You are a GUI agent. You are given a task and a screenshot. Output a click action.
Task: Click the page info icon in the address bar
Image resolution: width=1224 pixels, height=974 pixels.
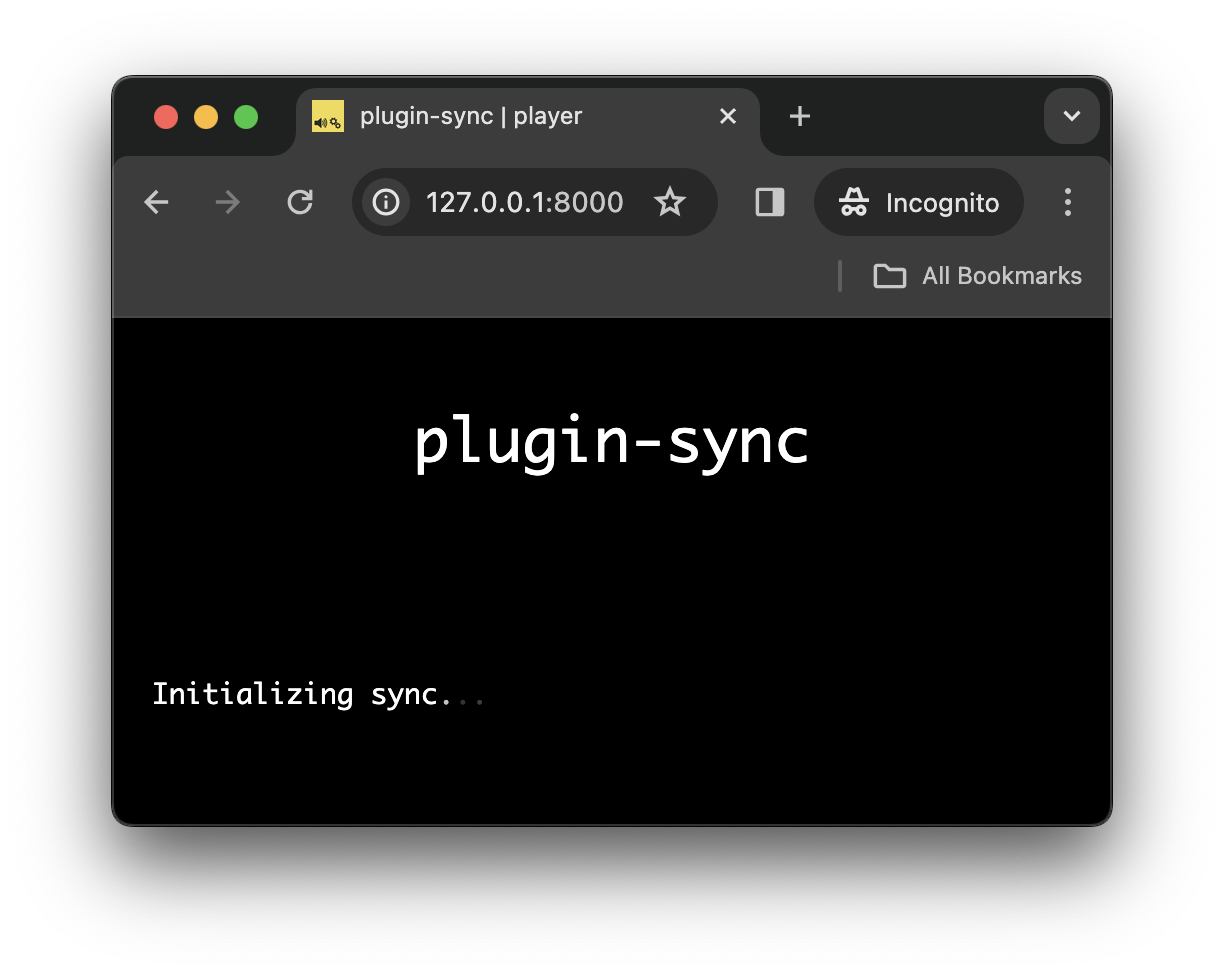click(x=386, y=202)
